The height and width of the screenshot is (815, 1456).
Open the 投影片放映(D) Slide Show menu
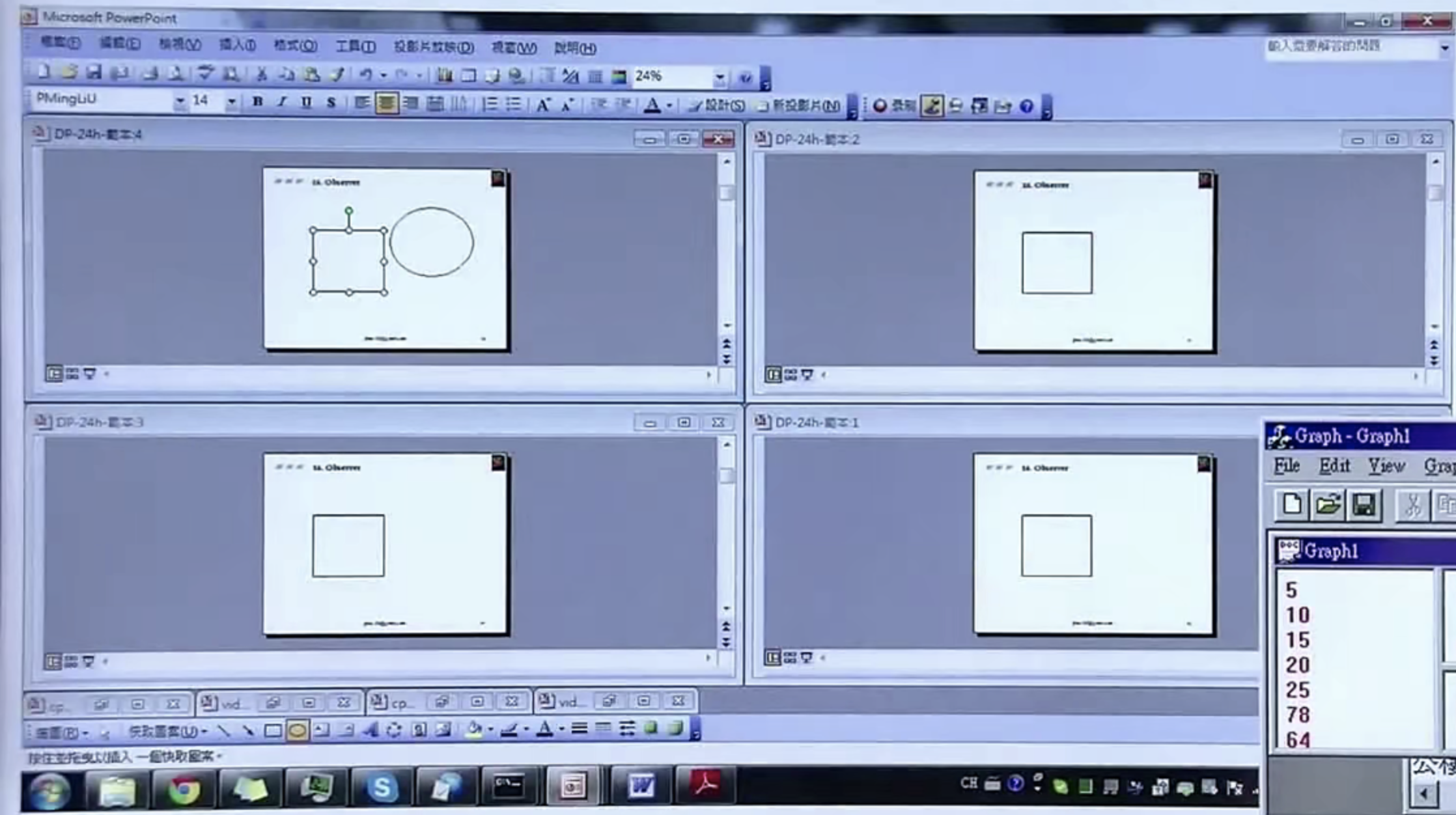click(x=434, y=47)
